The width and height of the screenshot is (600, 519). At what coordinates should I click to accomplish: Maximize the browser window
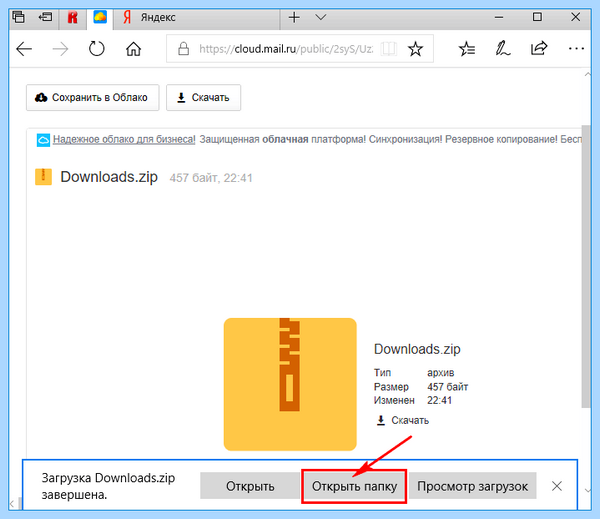(537, 17)
